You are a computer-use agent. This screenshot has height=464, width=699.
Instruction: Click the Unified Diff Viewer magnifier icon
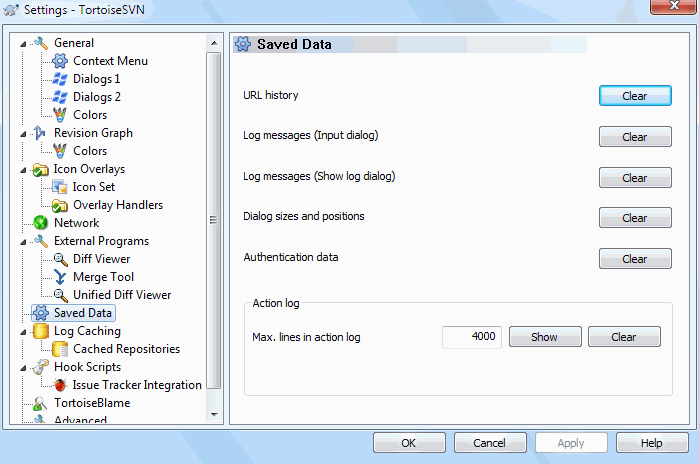point(60,295)
